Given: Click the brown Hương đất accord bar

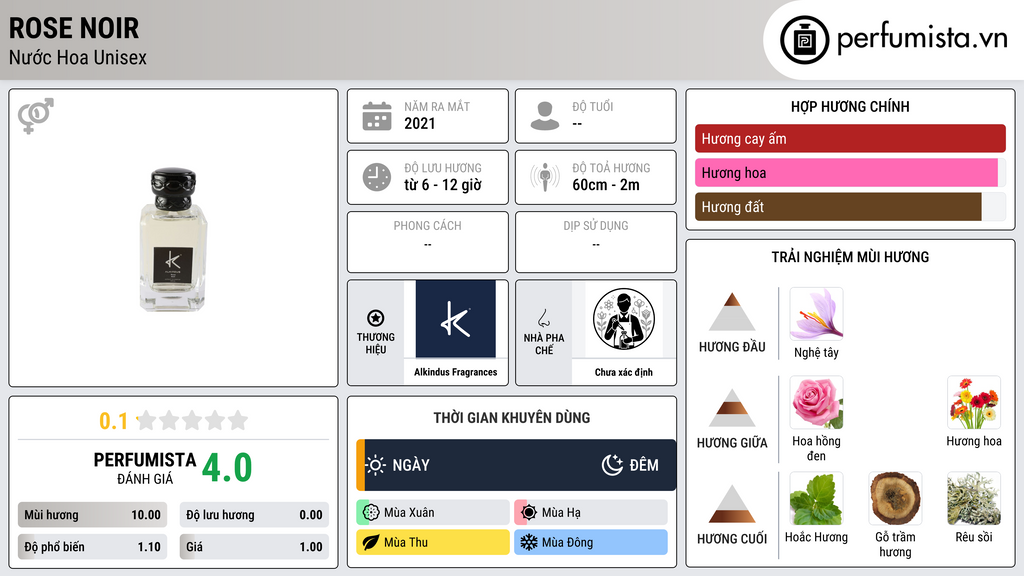Looking at the screenshot, I should [838, 206].
